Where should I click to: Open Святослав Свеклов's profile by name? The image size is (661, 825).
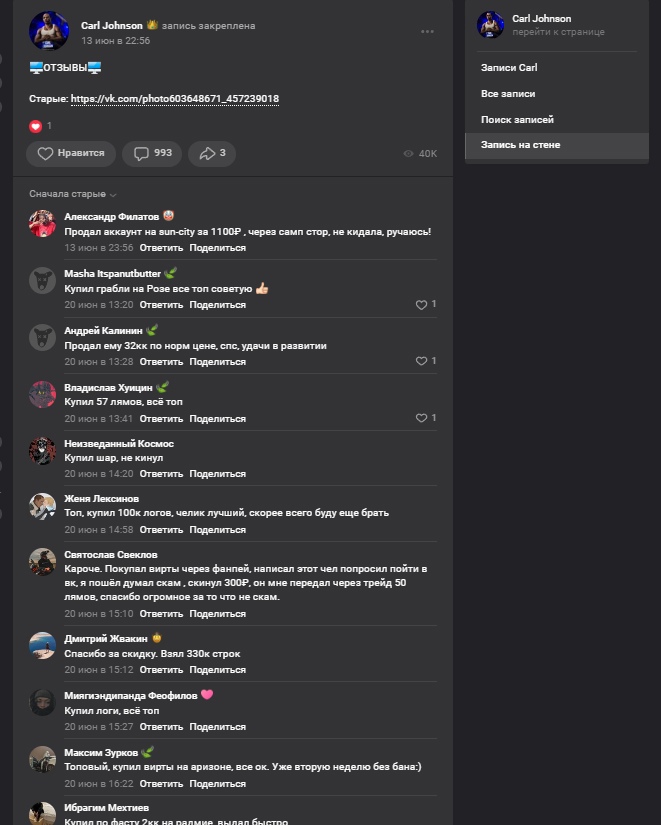click(x=110, y=554)
